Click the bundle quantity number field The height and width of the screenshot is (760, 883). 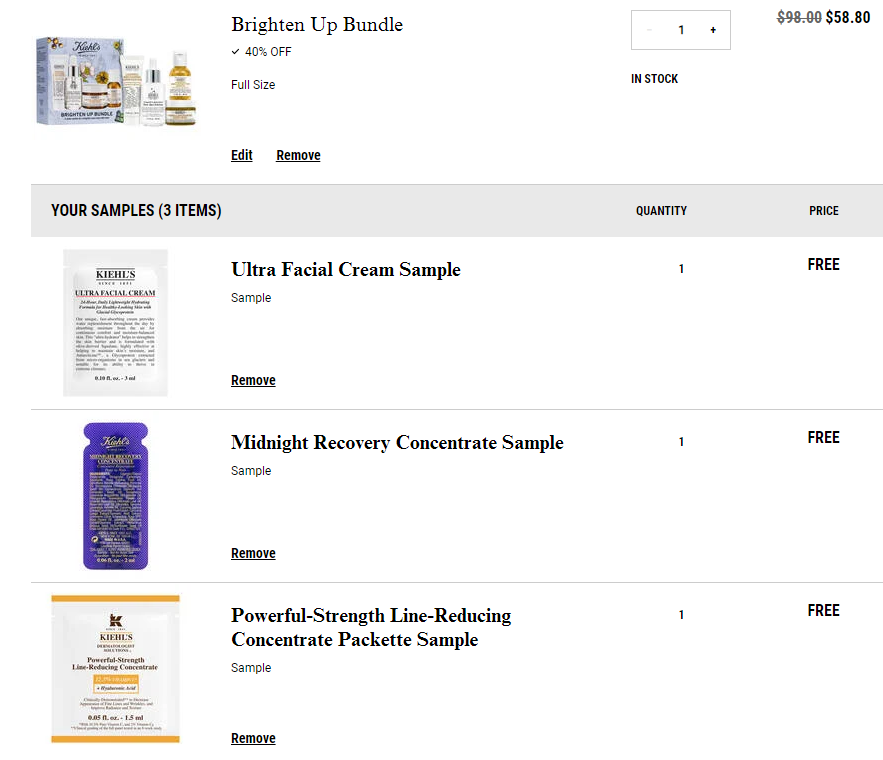click(681, 30)
